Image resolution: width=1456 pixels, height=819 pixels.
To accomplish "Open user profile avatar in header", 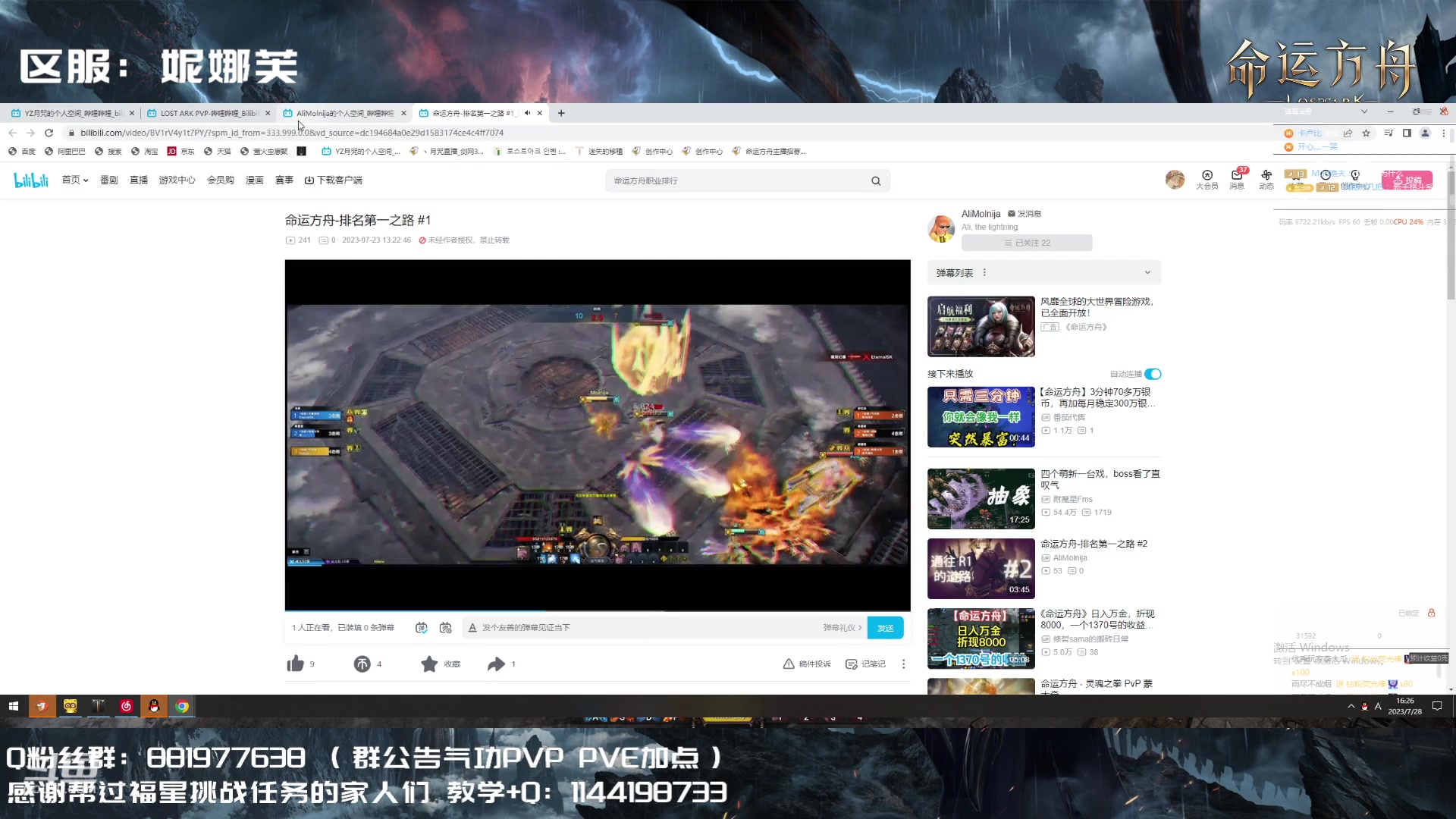I will pos(1175,180).
